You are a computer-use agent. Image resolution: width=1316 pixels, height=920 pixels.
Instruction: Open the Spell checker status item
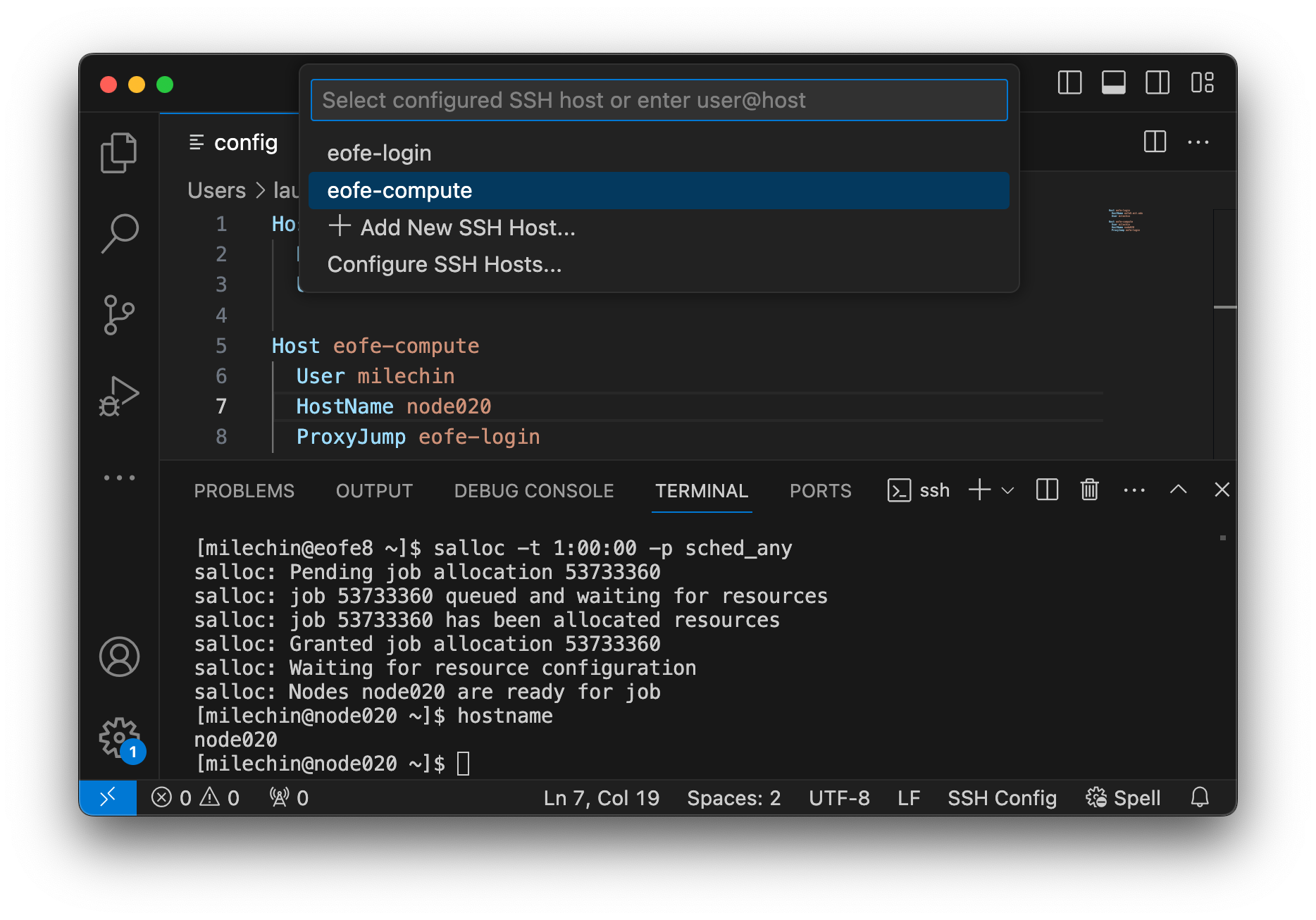click(x=1123, y=798)
